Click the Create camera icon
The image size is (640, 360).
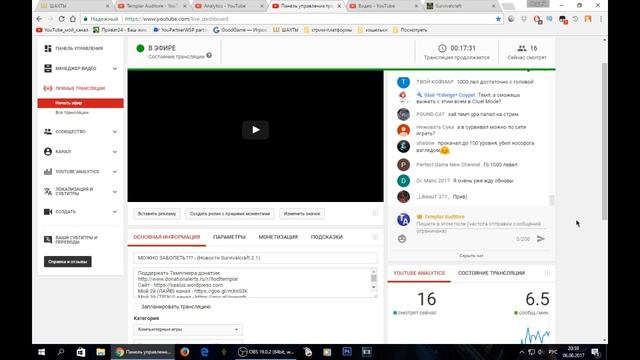click(x=48, y=211)
